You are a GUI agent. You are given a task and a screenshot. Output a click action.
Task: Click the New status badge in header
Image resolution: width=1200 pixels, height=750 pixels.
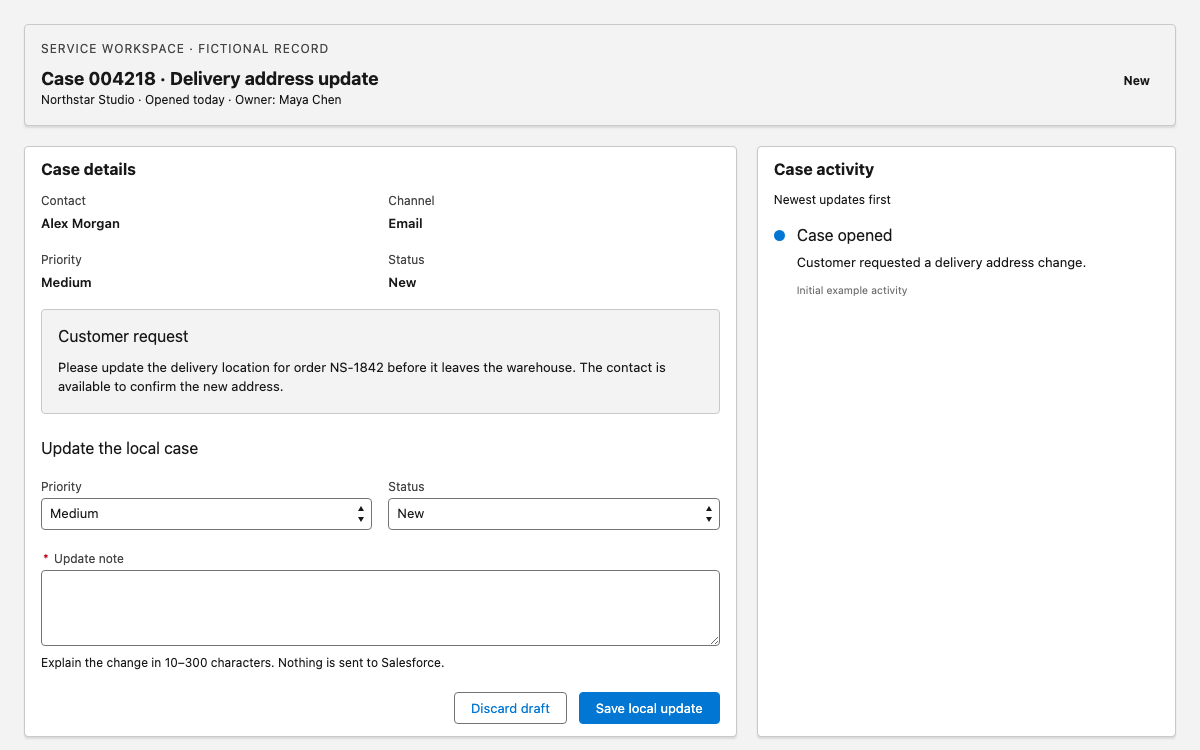pyautogui.click(x=1136, y=81)
